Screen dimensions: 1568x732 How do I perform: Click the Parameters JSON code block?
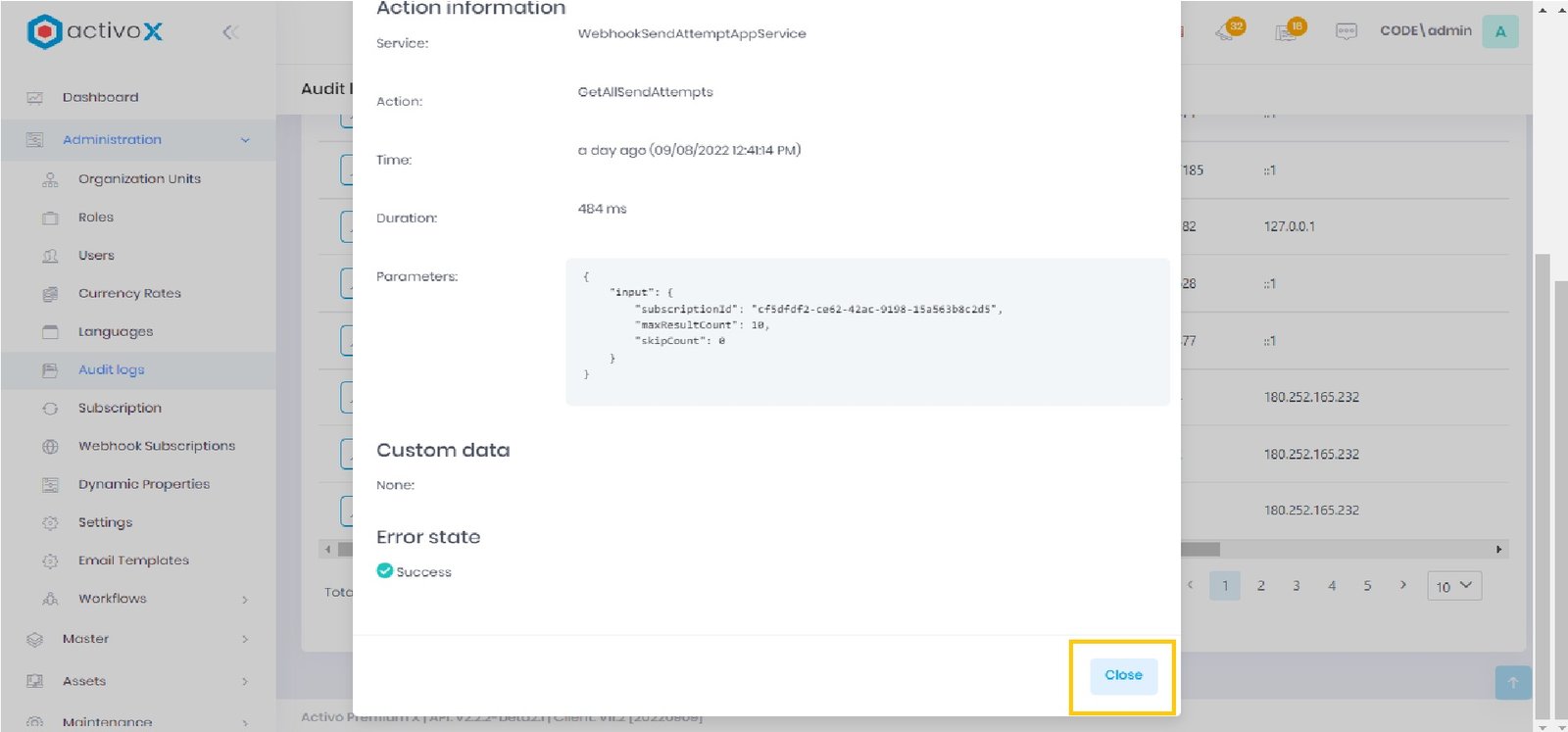tap(867, 331)
